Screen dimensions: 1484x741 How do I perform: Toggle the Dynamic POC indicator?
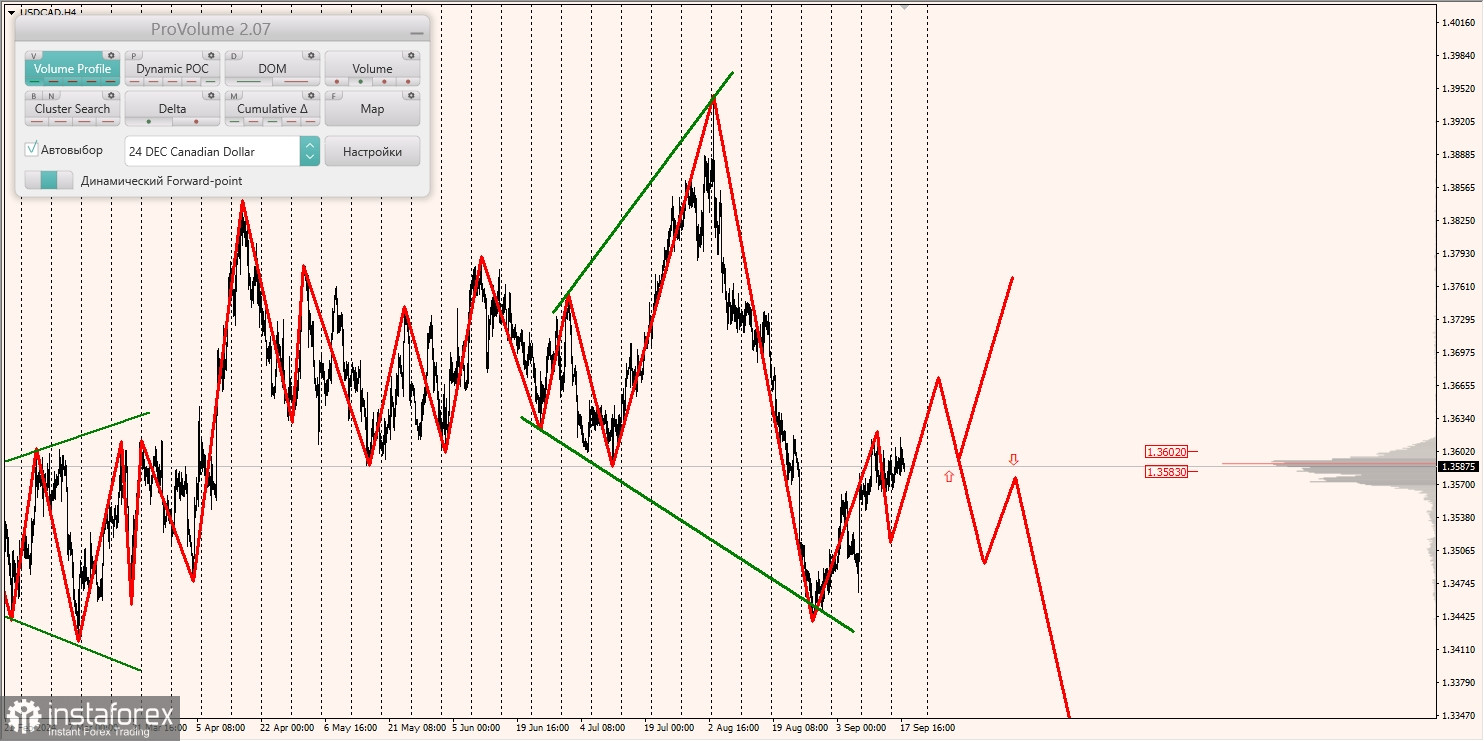click(172, 69)
